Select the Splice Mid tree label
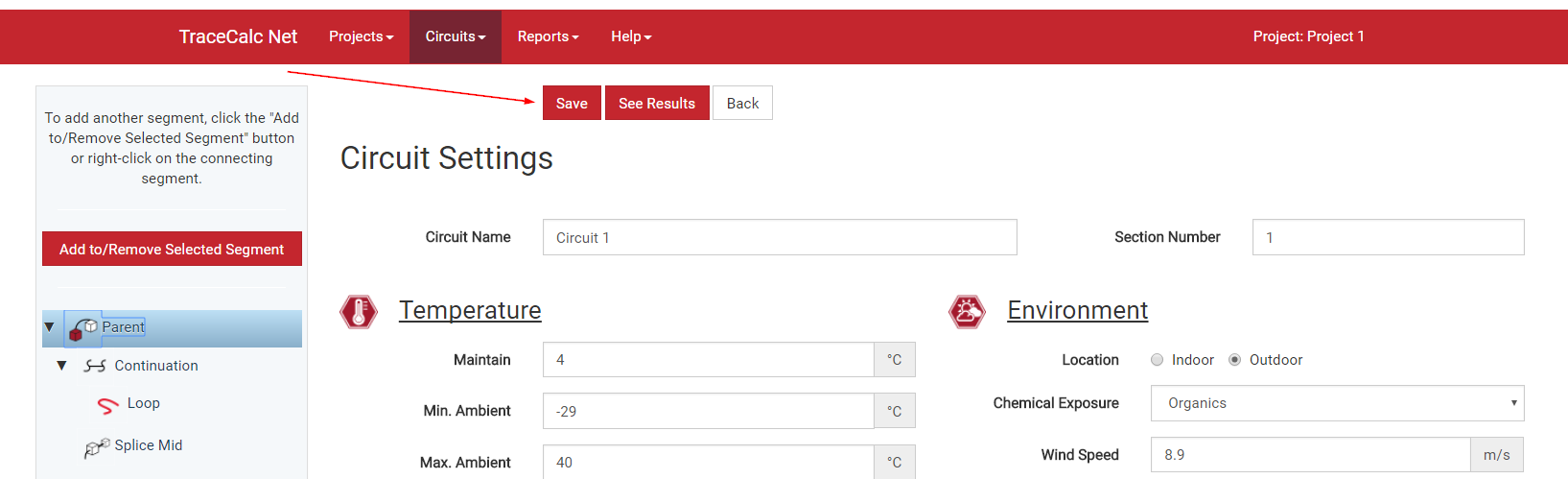This screenshot has width=1568, height=479. click(x=149, y=445)
